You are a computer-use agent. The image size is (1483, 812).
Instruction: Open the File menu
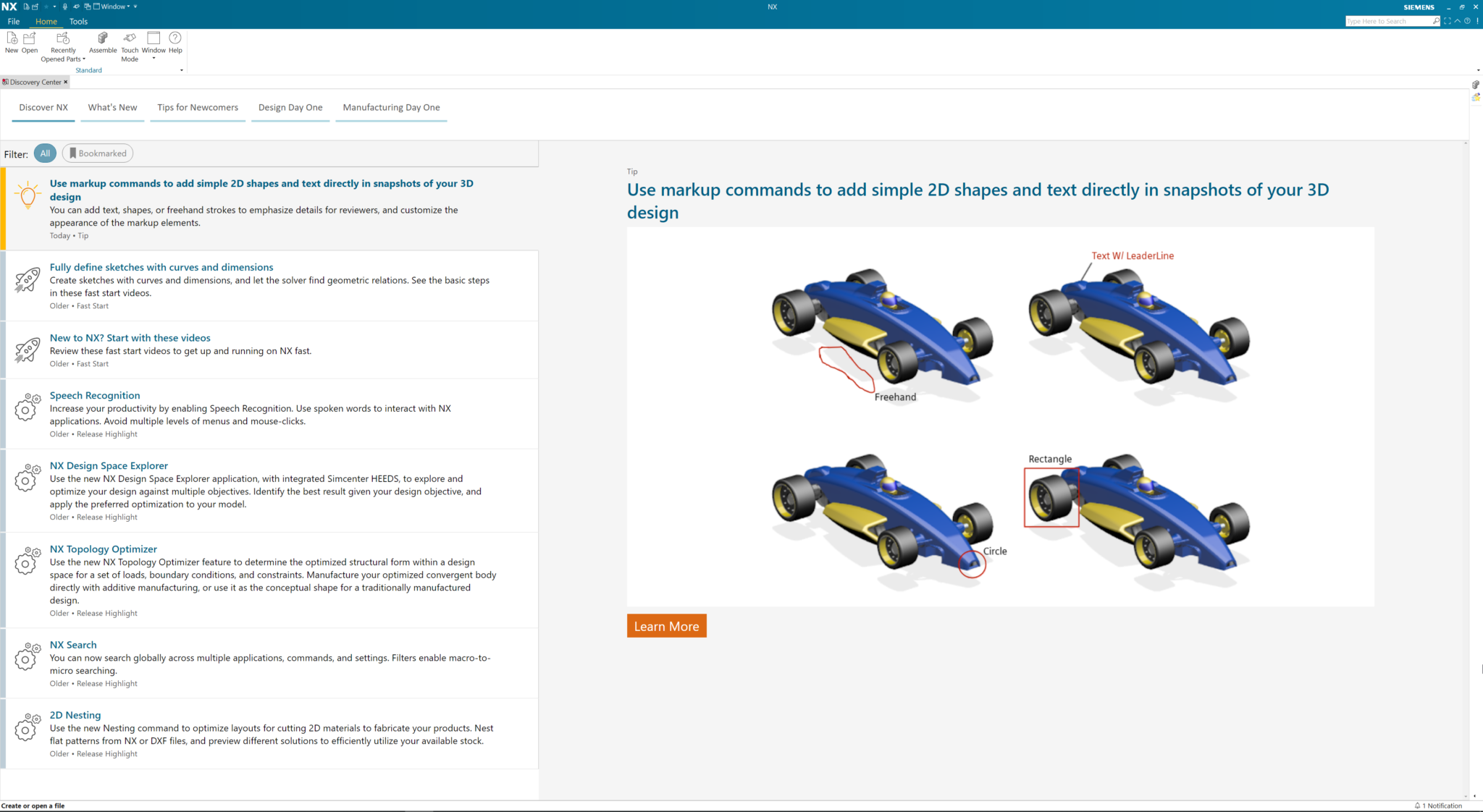pyautogui.click(x=12, y=21)
